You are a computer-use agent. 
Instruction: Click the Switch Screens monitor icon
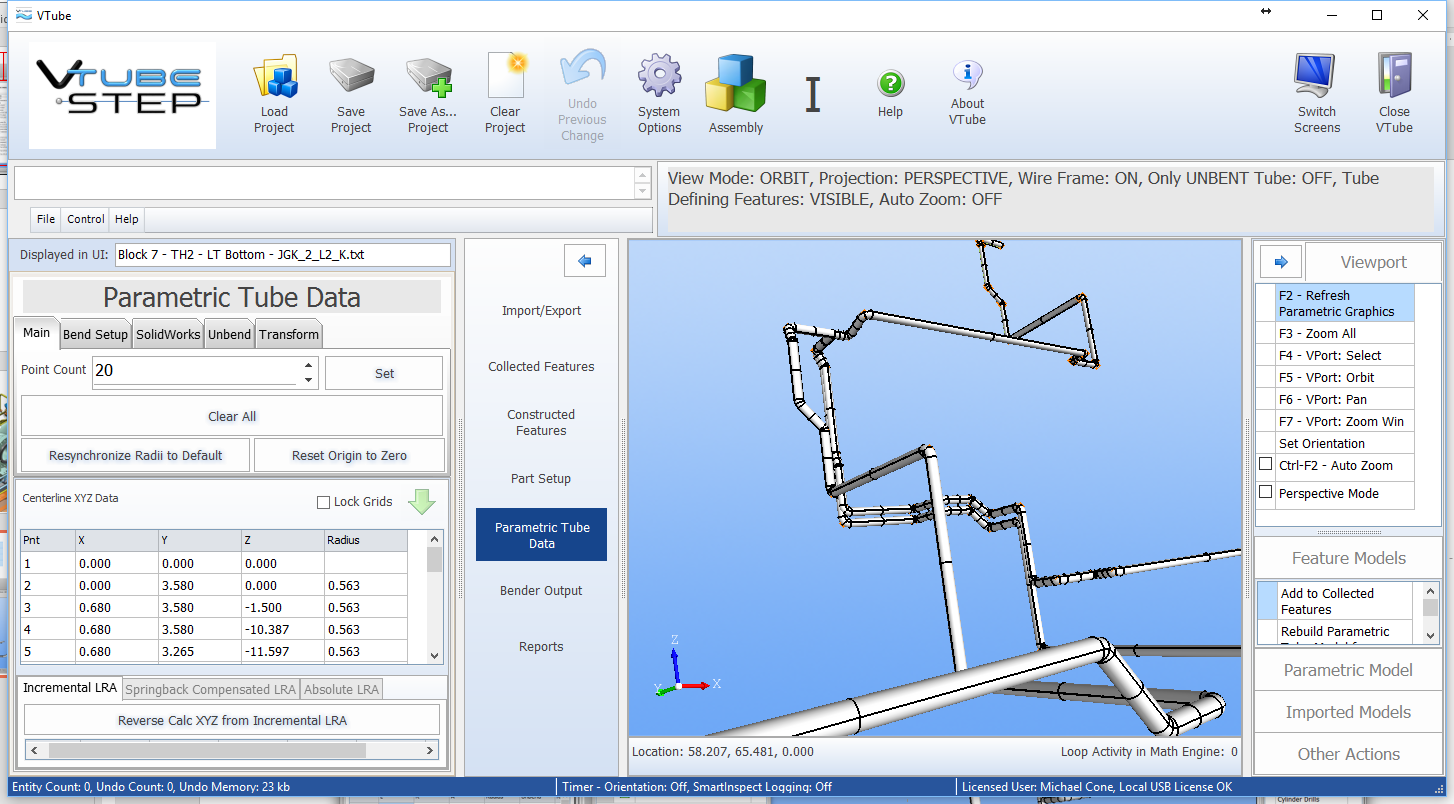coord(1317,78)
